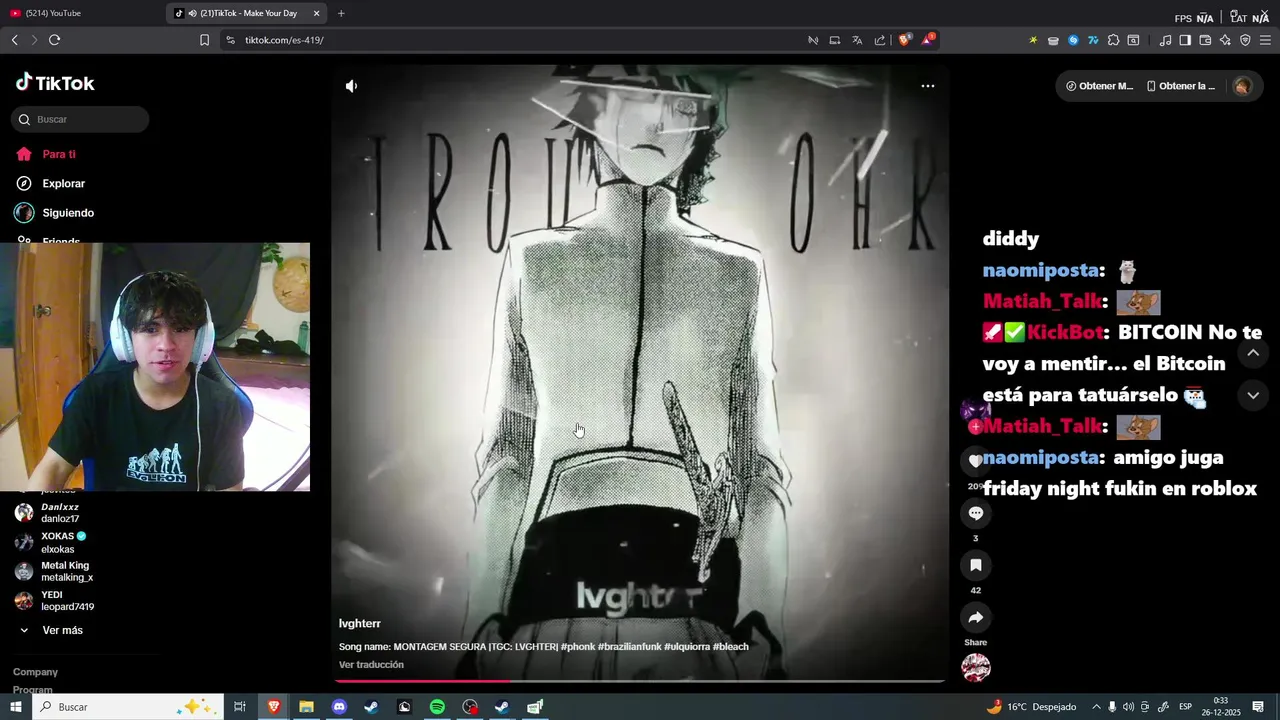Seek in the video progress bar
This screenshot has height=720, width=1280.
tap(640, 681)
